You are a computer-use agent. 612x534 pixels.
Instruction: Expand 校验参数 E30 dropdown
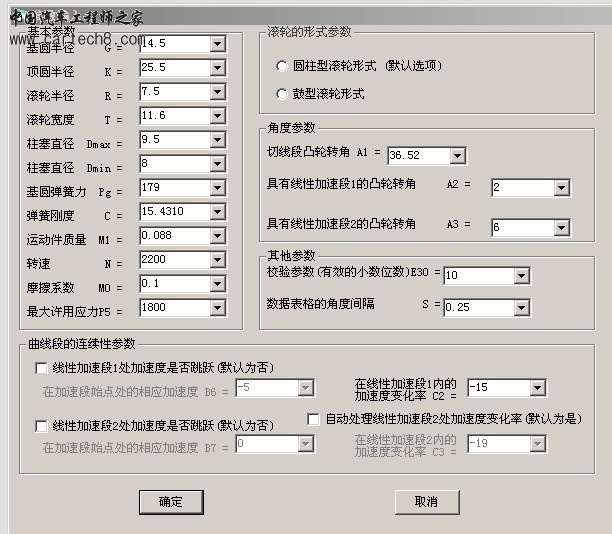point(521,275)
